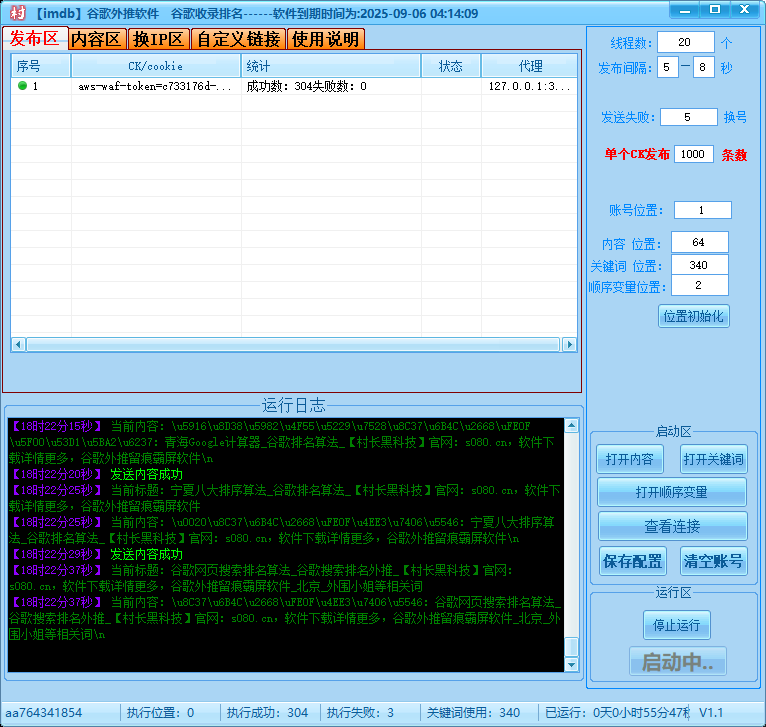Select the 自定义链接 tab

coord(238,39)
